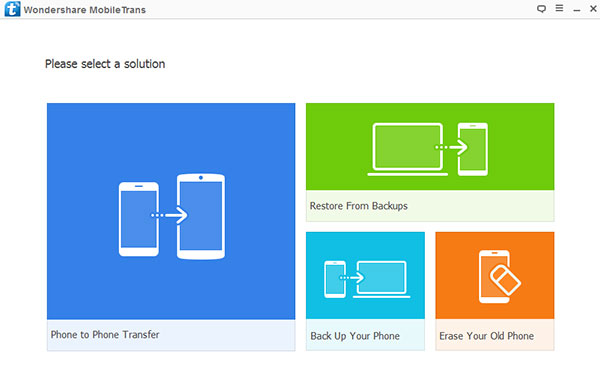Choose Erase Your Old Phone label
This screenshot has width=600, height=385.
point(486,336)
